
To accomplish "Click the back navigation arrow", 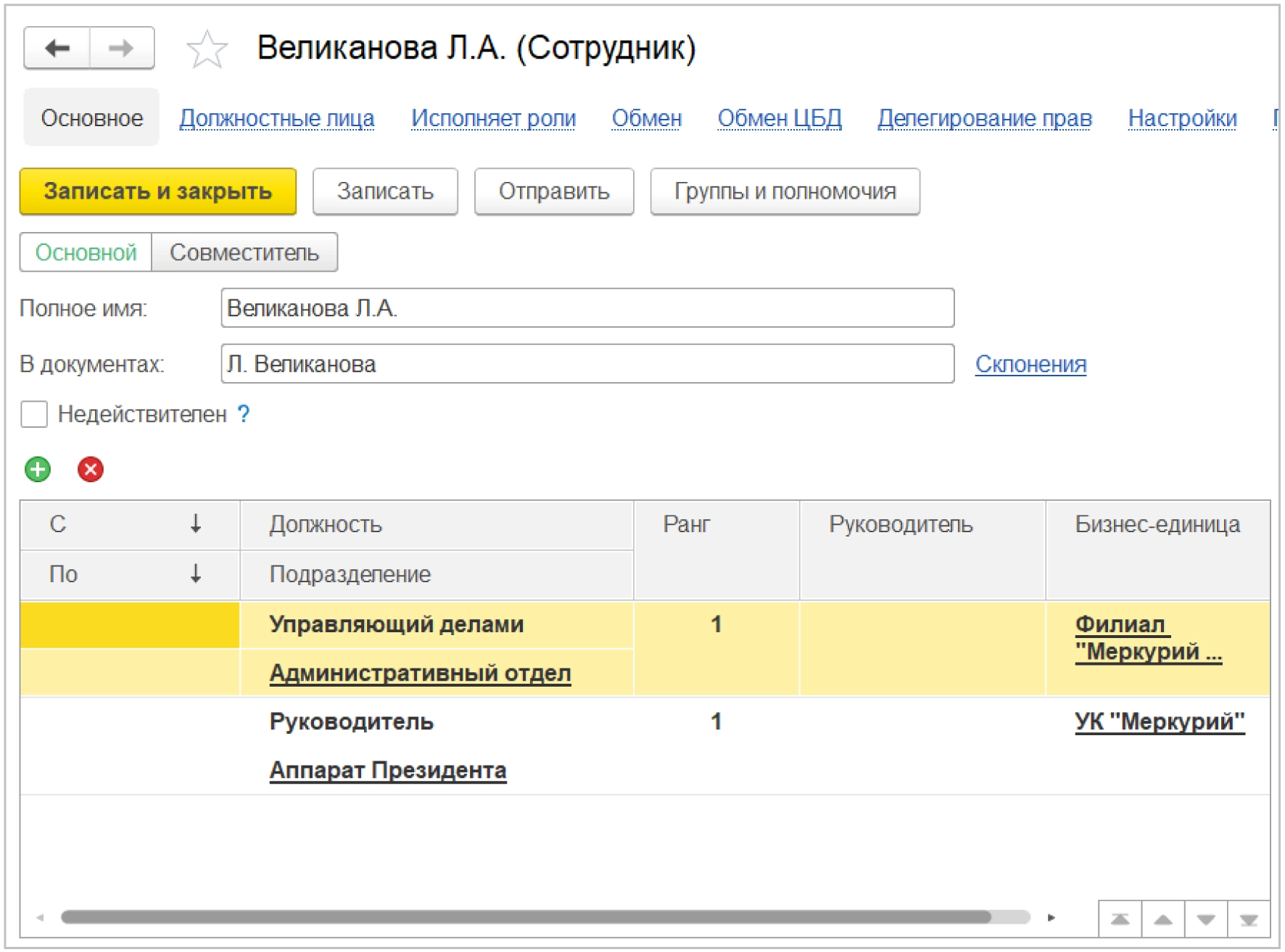I will (x=57, y=48).
